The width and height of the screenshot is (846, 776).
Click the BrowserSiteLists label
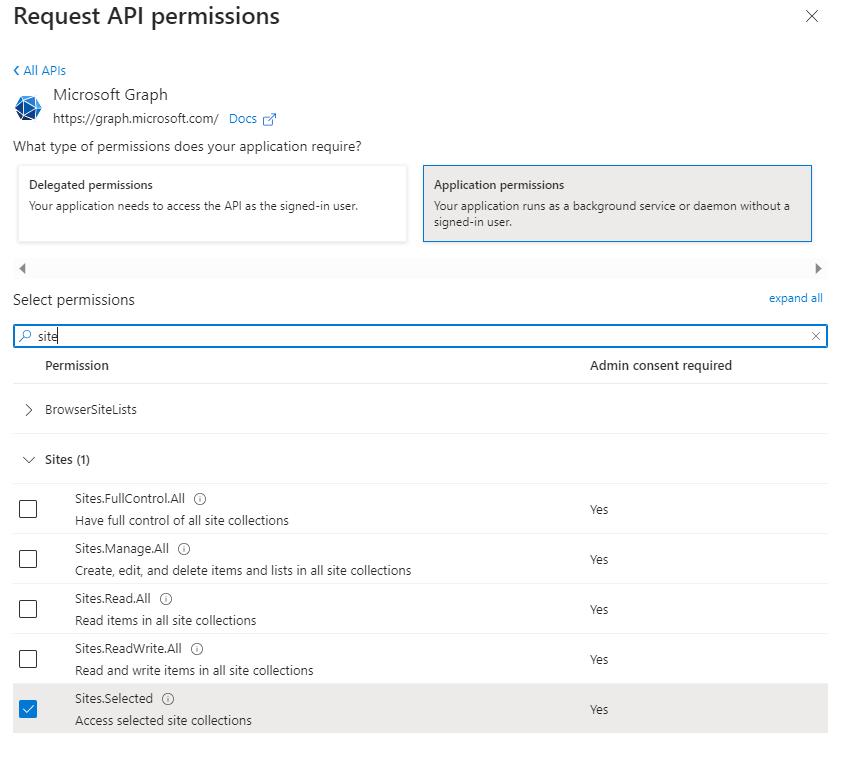pyautogui.click(x=91, y=410)
